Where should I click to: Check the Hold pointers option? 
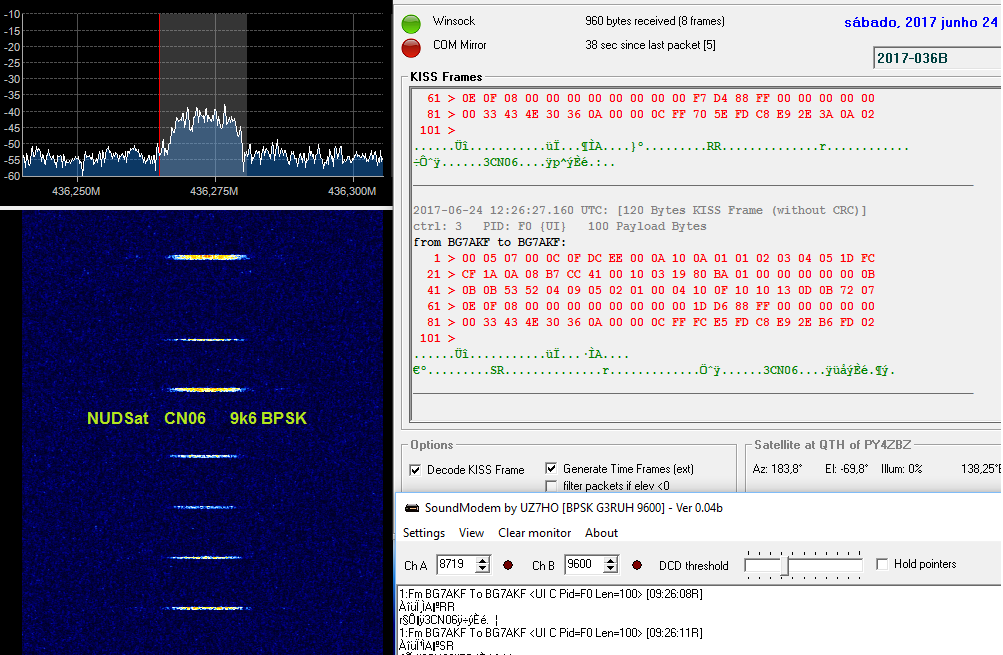pos(881,564)
